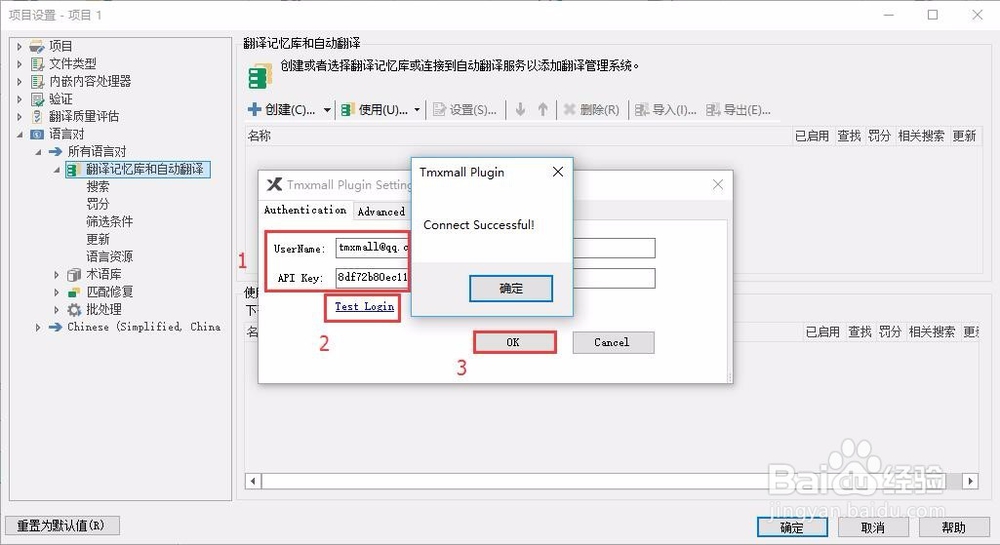The image size is (1000, 545).
Task: Click OK in Tmxmall Plugin Setting
Action: (514, 342)
